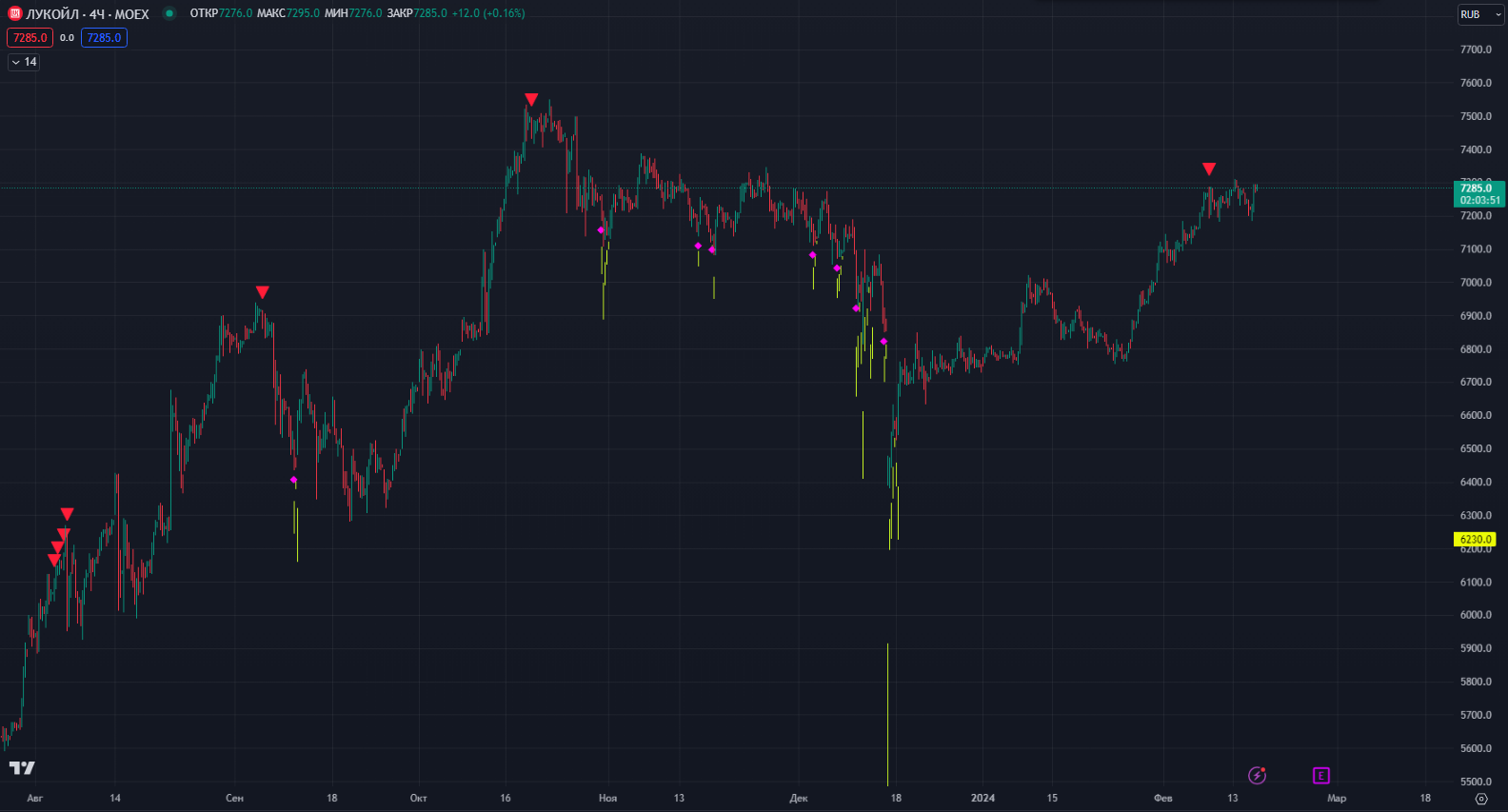Click the МИН 7276.0 low value
1508x812 pixels.
pyautogui.click(x=353, y=13)
